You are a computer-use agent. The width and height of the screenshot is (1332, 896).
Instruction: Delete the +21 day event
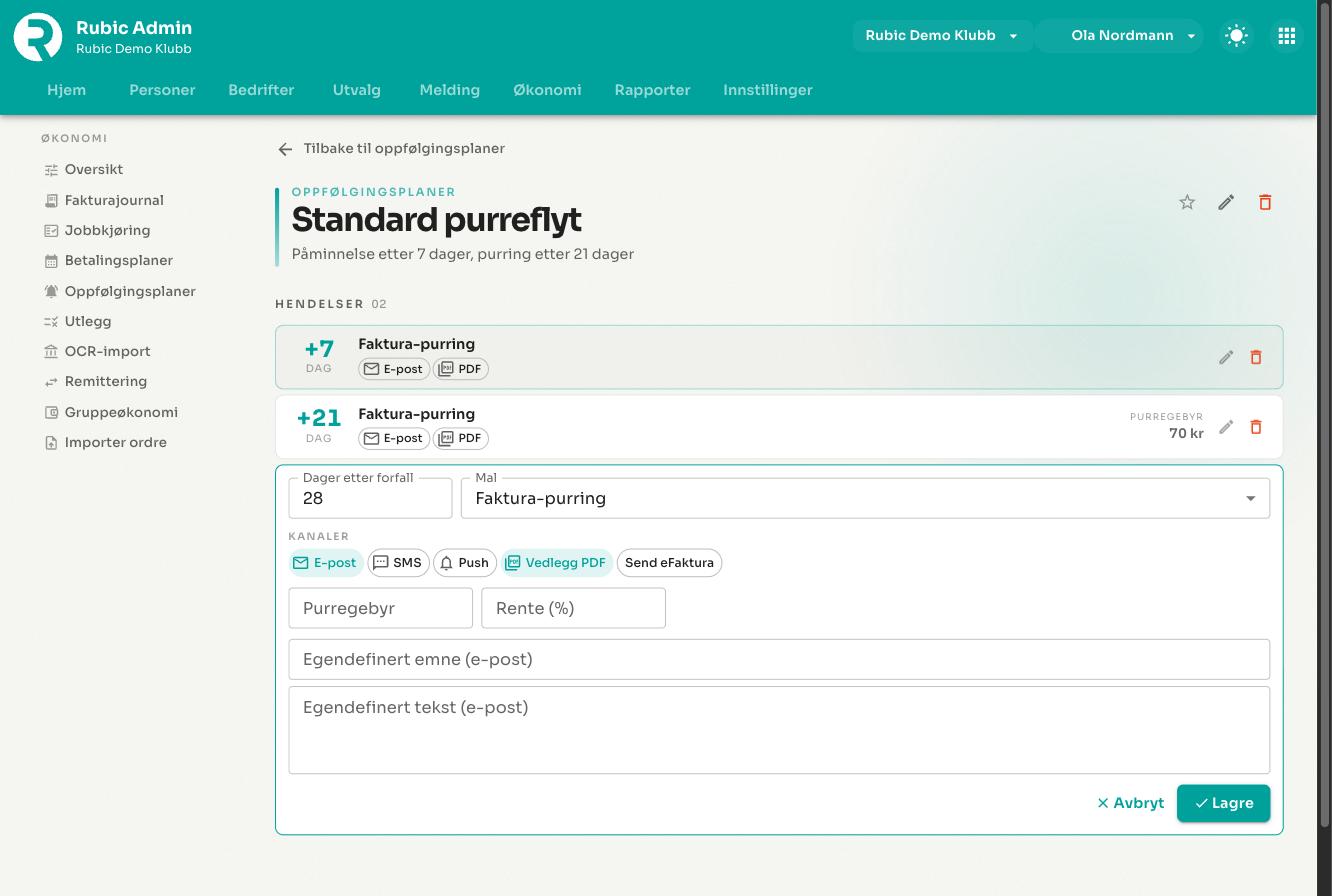coord(1256,427)
